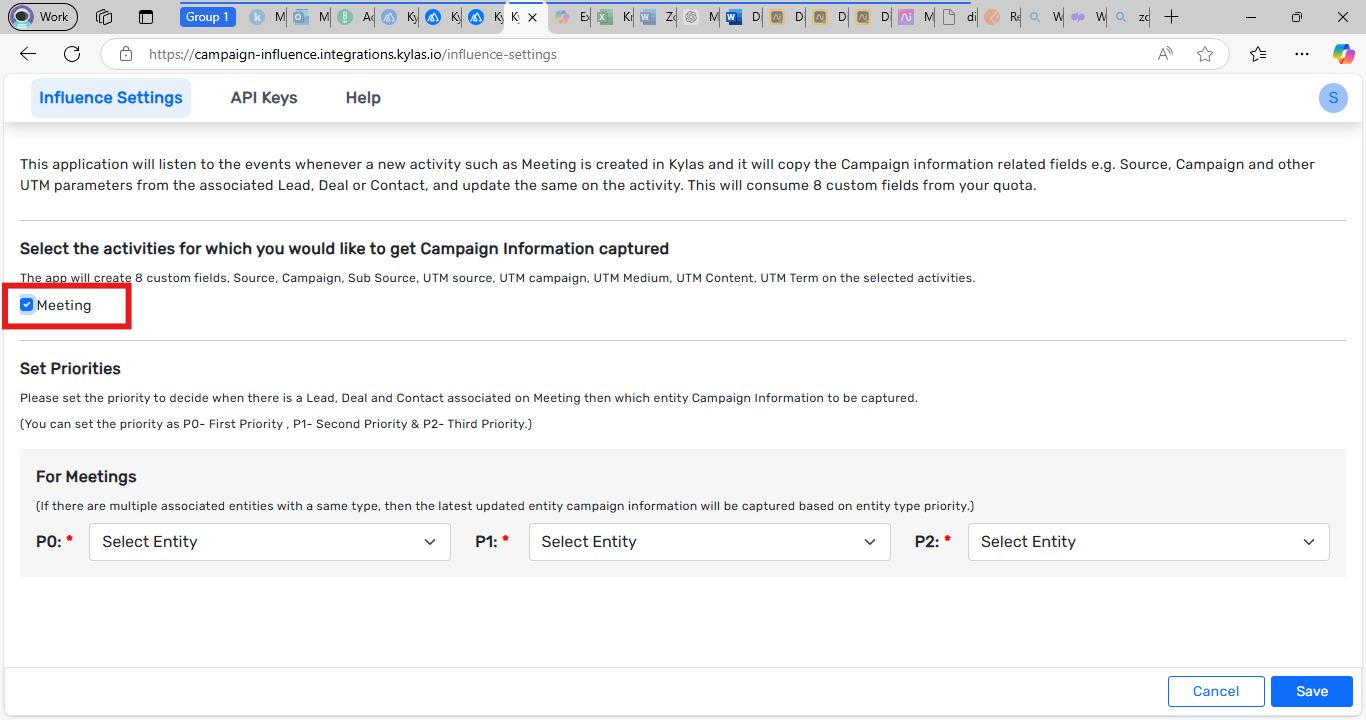The width and height of the screenshot is (1366, 720).
Task: Close the active Kylas tab
Action: [x=533, y=17]
